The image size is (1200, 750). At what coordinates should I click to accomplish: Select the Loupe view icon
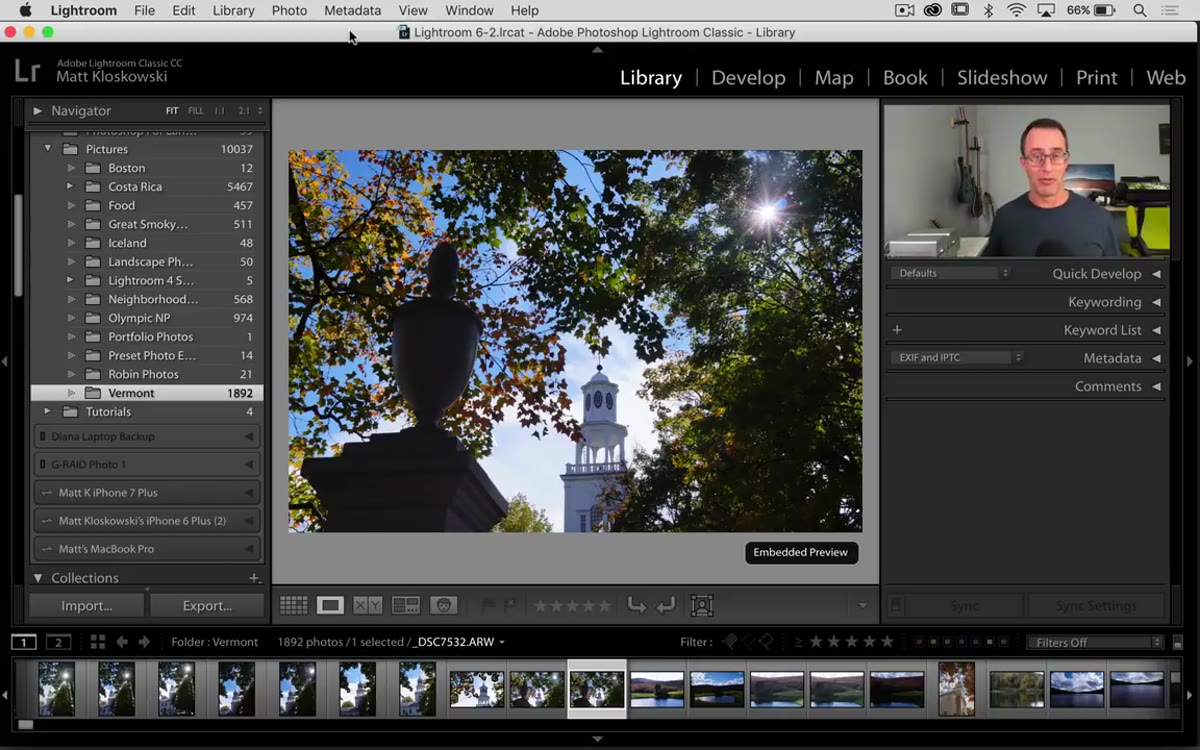[x=330, y=605]
